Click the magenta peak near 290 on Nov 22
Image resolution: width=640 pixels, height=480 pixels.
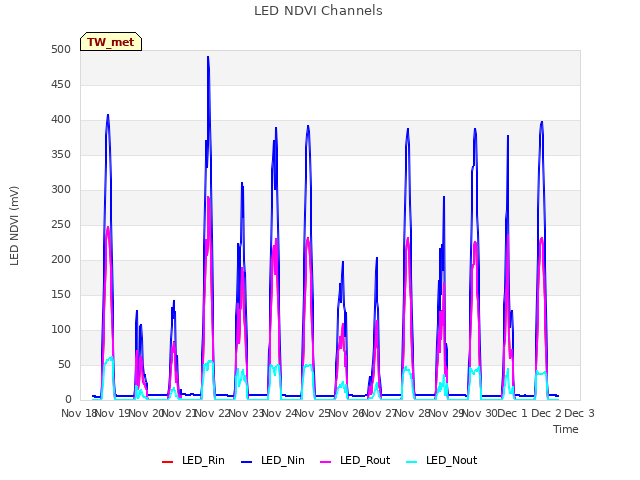(208, 198)
